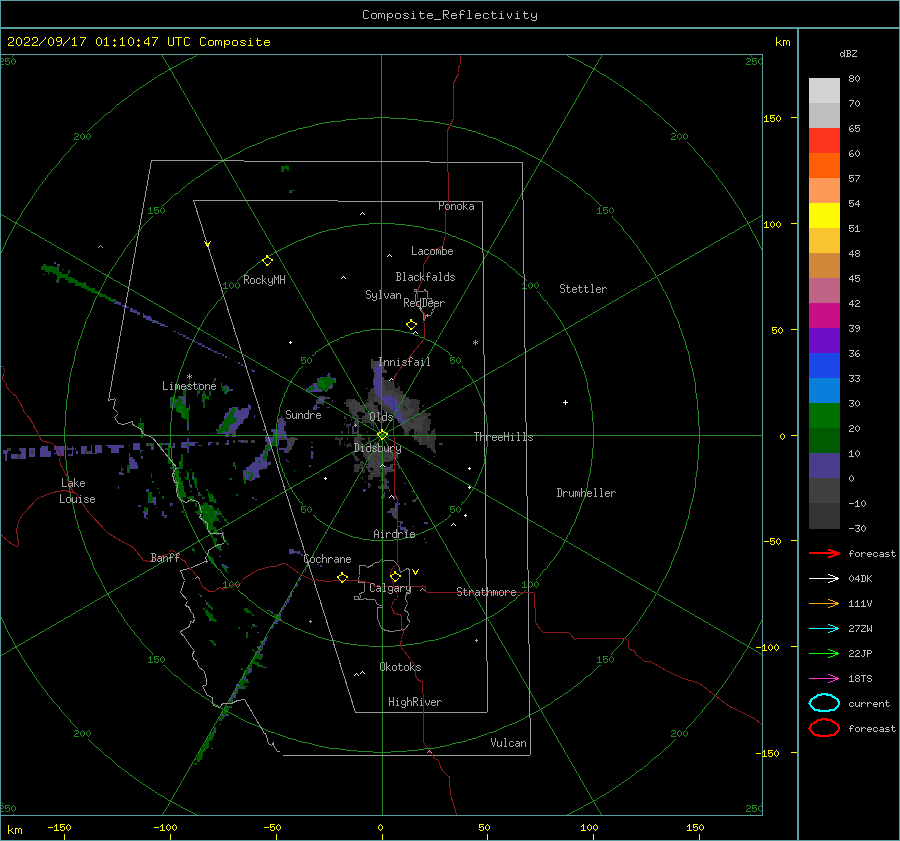Screen dimensions: 900x841
Task: Click the Strathmore label
Action: (x=486, y=592)
